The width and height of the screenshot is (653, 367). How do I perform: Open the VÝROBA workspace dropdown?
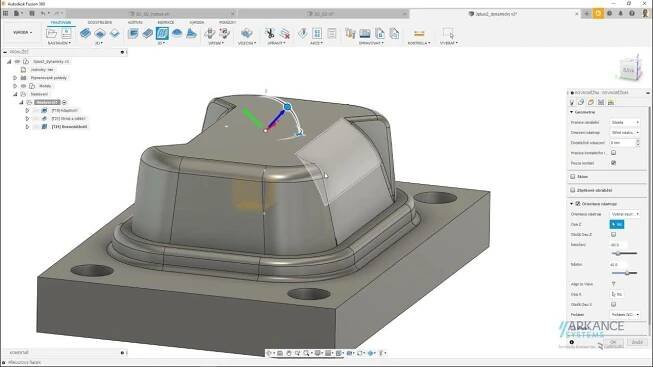pos(22,32)
